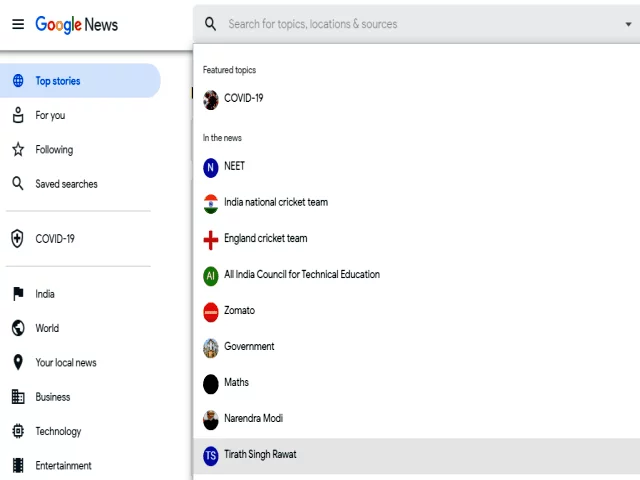Click the World globe icon

coord(18,328)
